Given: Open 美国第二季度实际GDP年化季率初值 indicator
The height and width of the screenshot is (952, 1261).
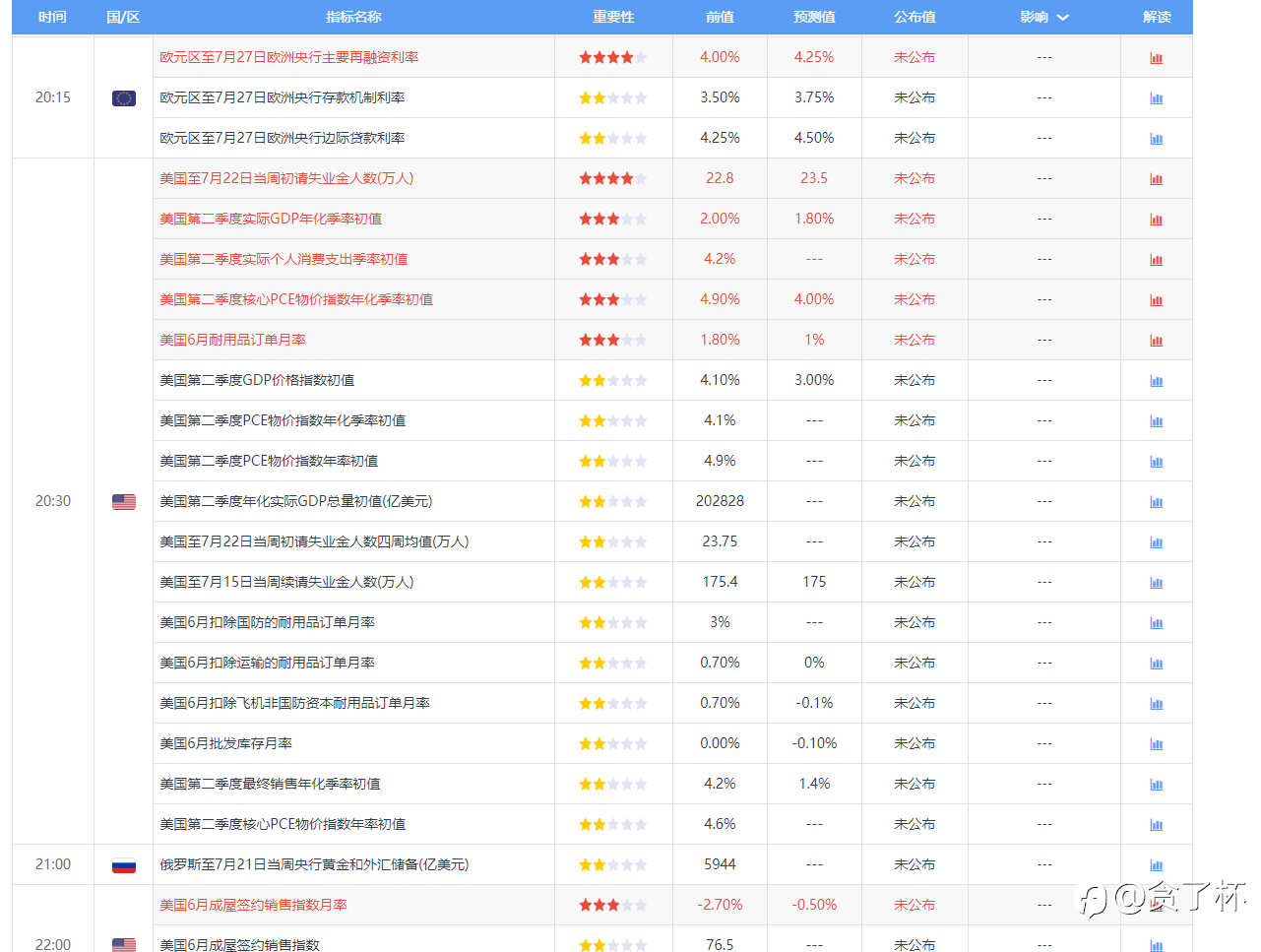Looking at the screenshot, I should [x=271, y=219].
